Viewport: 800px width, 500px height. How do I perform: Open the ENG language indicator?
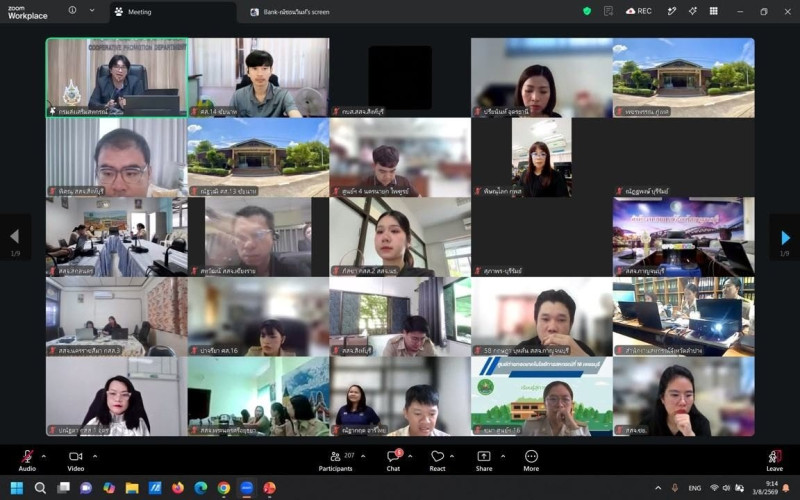click(694, 488)
